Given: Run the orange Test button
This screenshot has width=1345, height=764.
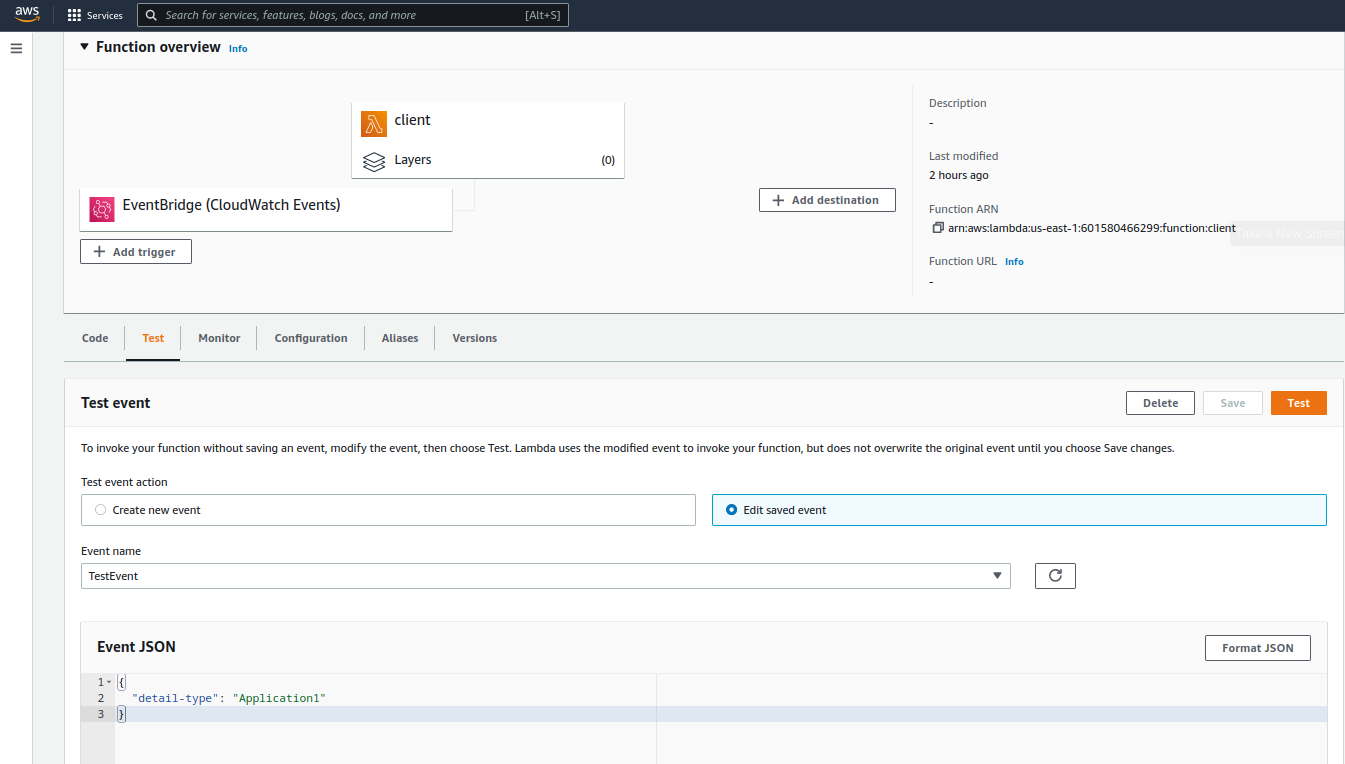Looking at the screenshot, I should 1299,403.
